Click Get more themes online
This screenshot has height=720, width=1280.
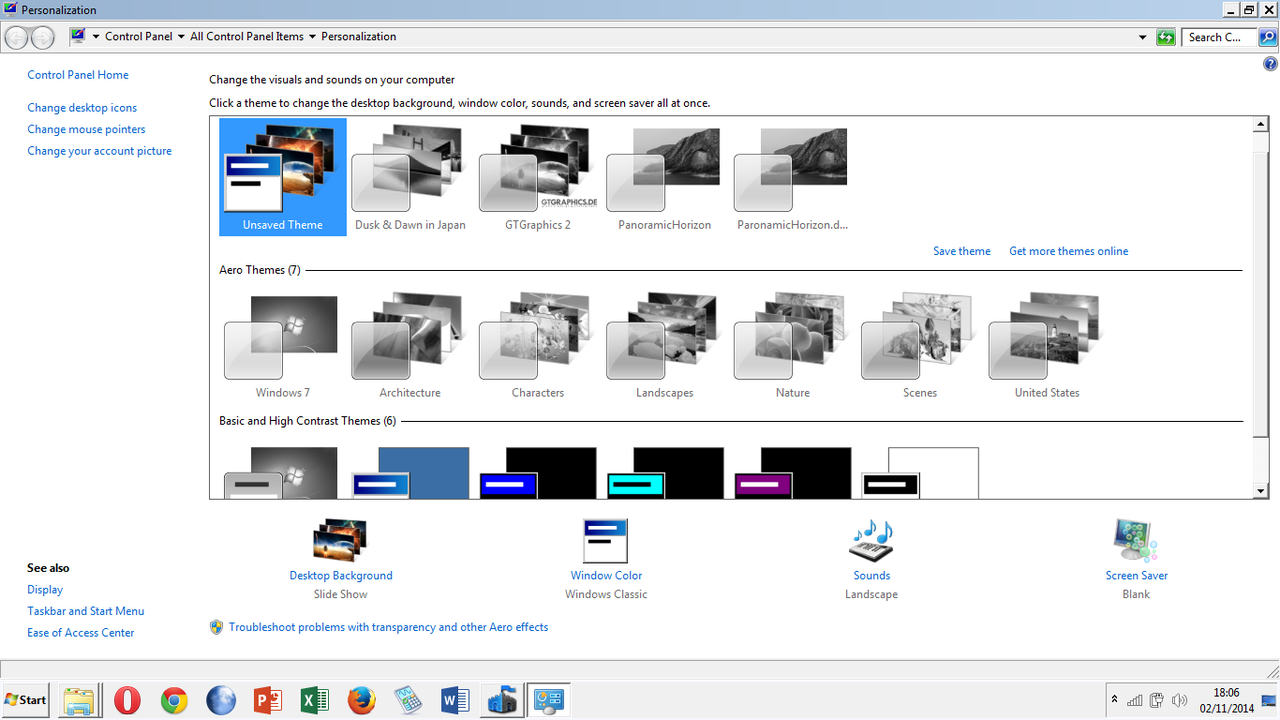coord(1068,251)
